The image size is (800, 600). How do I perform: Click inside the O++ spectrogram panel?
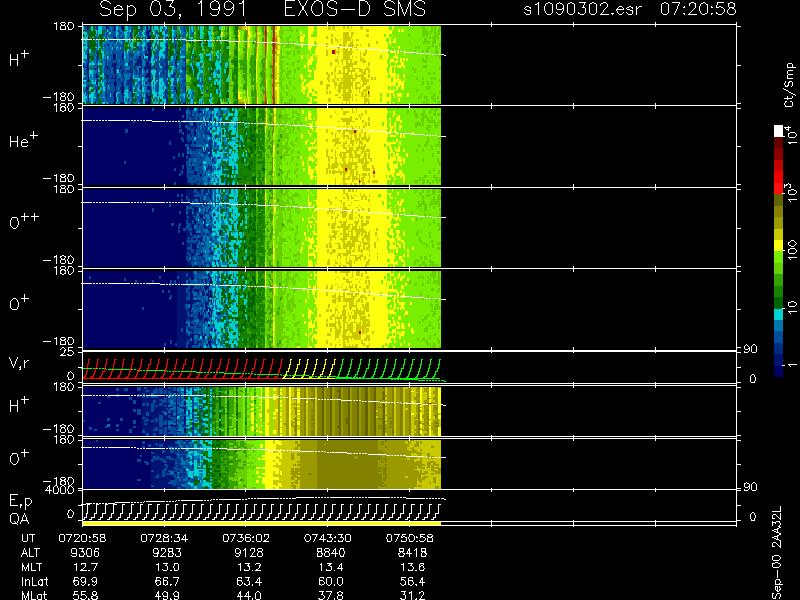tap(261, 228)
